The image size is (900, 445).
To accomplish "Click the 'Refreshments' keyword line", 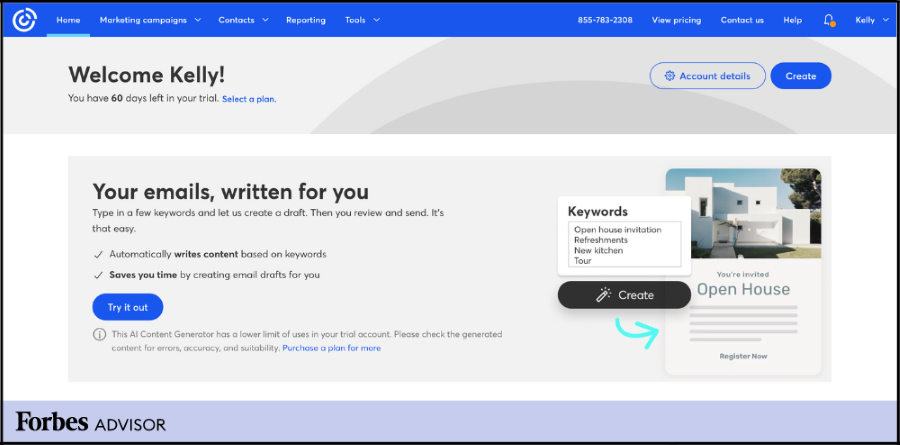I will pyautogui.click(x=601, y=240).
